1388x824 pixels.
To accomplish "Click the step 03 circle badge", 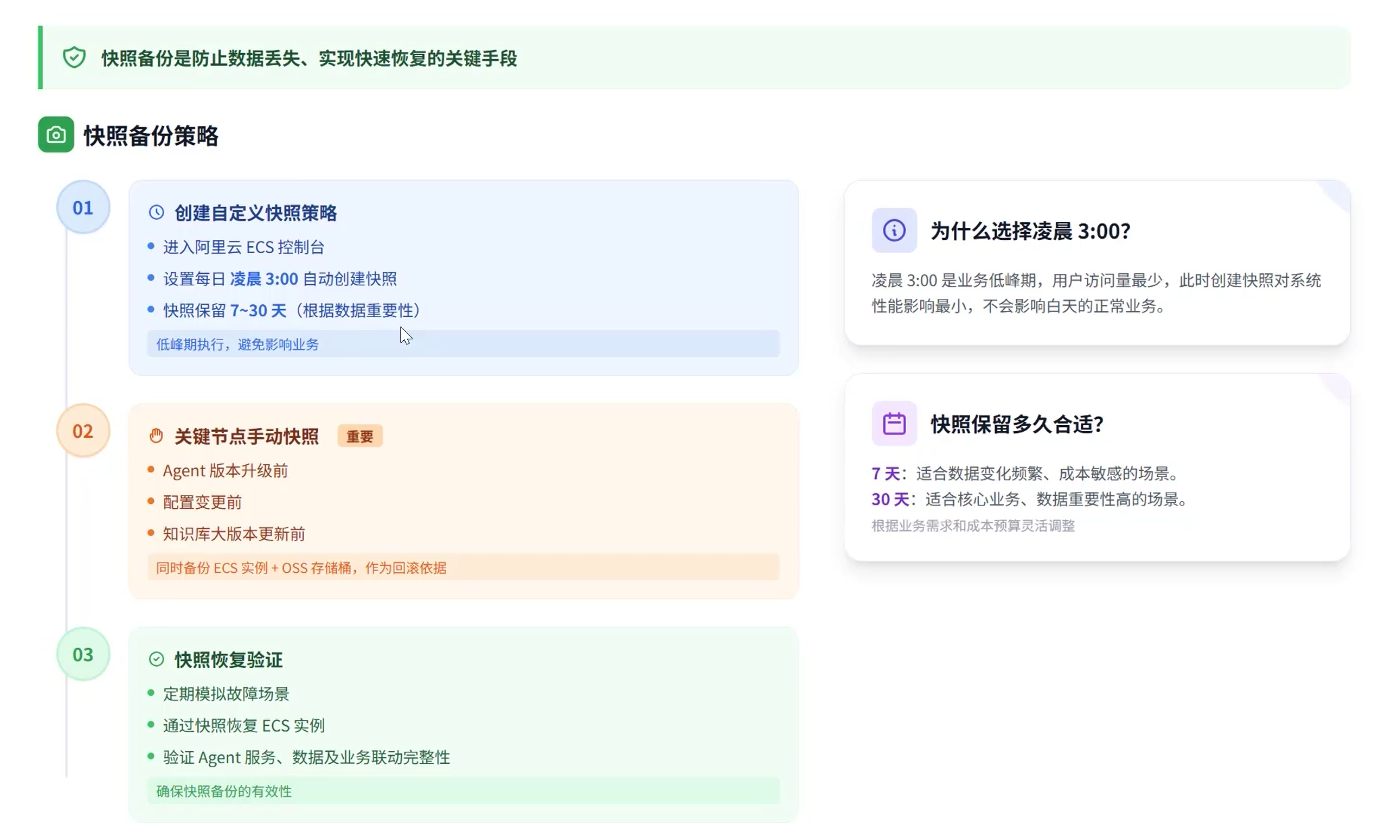I will pyautogui.click(x=83, y=654).
